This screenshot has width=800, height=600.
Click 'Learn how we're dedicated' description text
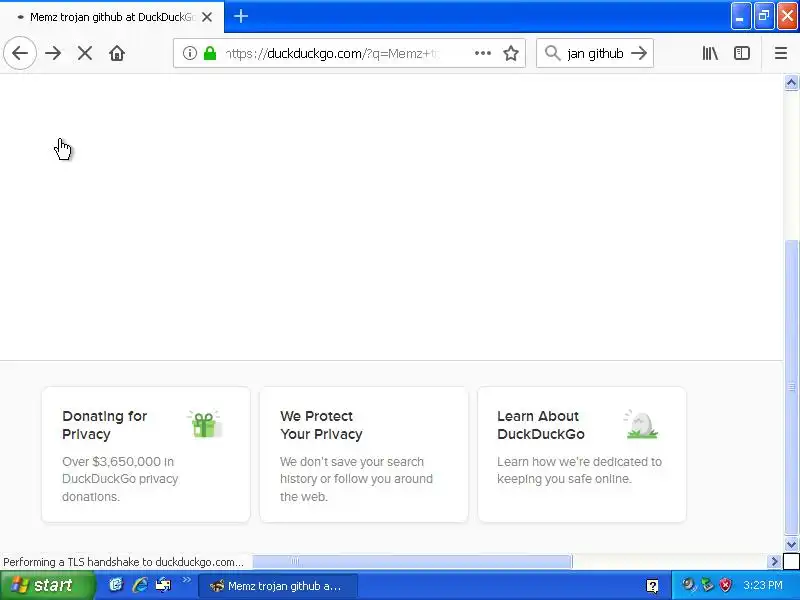[579, 470]
